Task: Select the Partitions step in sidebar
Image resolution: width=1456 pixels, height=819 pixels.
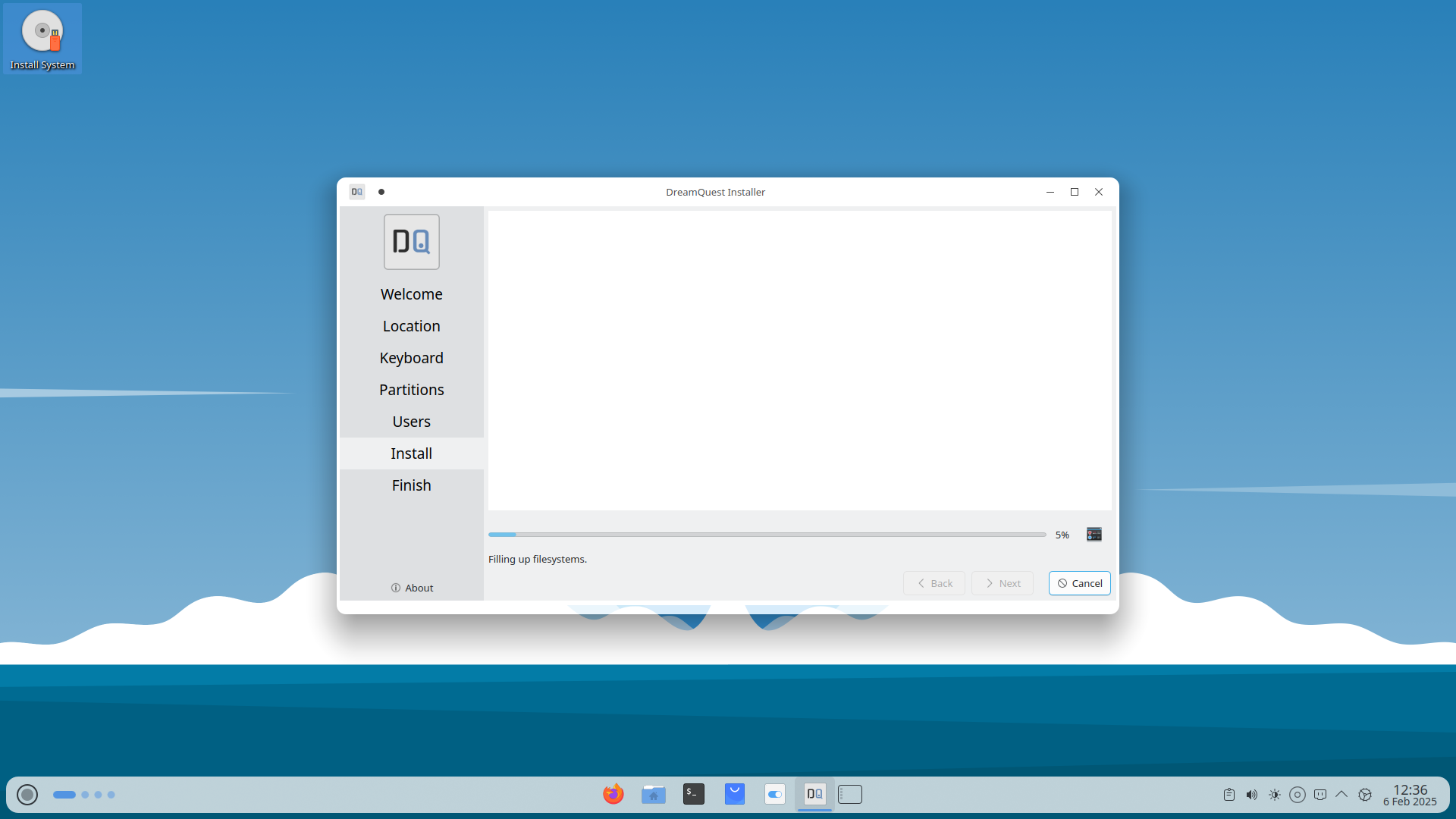Action: 411,390
